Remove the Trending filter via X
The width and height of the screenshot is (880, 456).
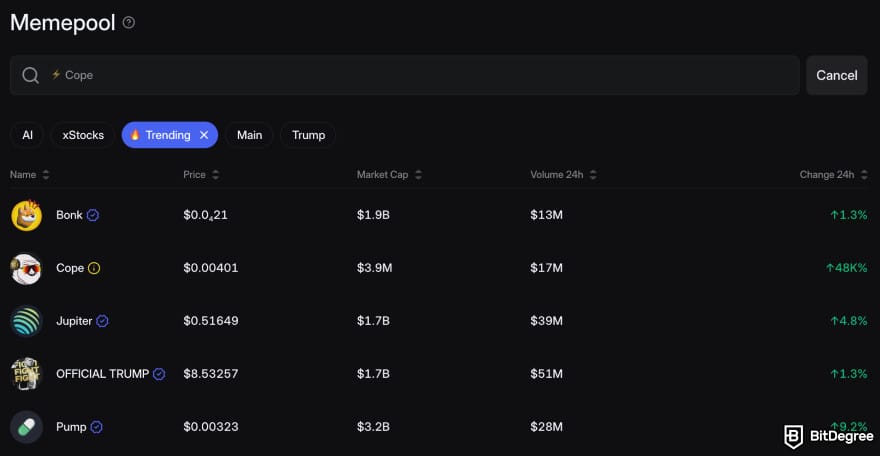pyautogui.click(x=204, y=135)
